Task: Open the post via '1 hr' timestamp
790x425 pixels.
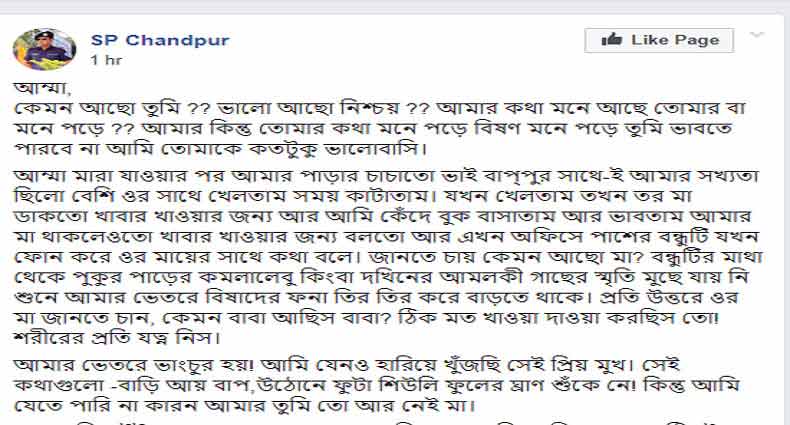Action: [x=106, y=60]
